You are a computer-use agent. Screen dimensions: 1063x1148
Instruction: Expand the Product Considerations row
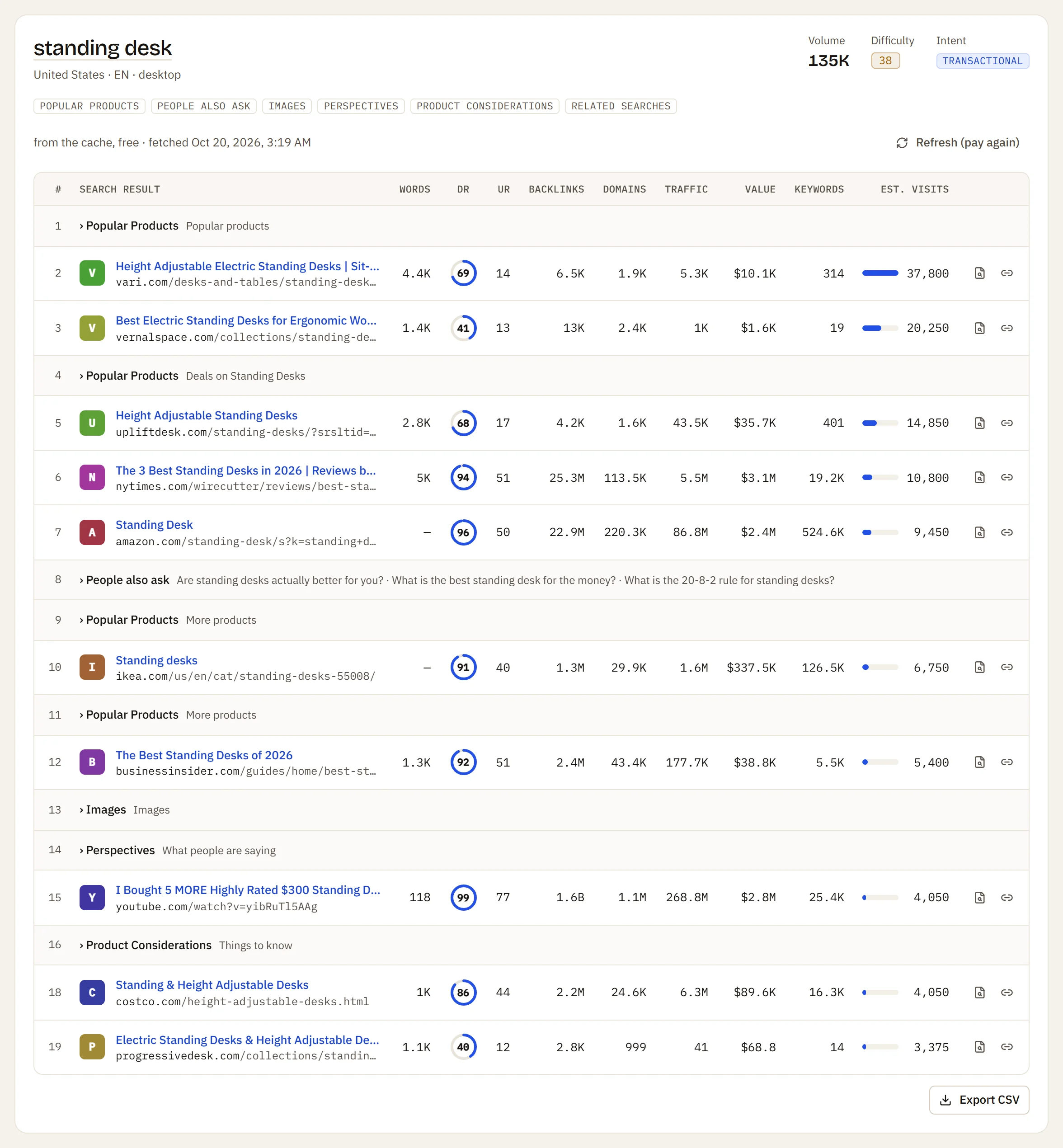[531, 945]
